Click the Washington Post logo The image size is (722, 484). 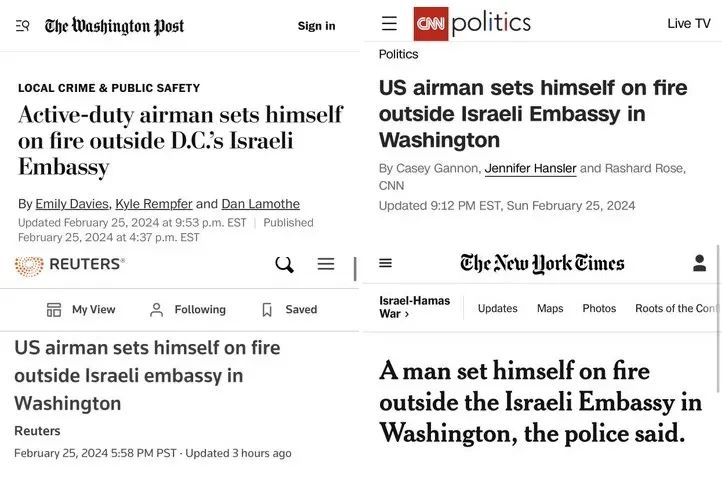(114, 26)
